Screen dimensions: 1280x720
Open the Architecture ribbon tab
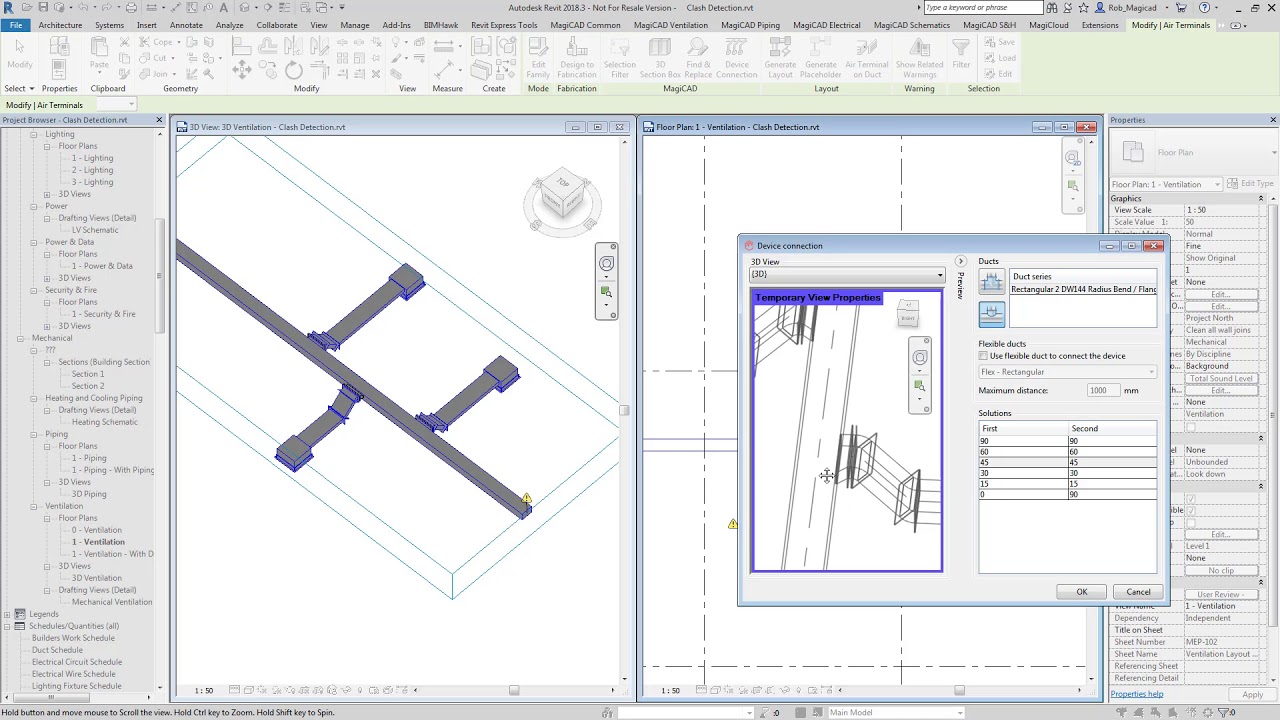tap(60, 25)
